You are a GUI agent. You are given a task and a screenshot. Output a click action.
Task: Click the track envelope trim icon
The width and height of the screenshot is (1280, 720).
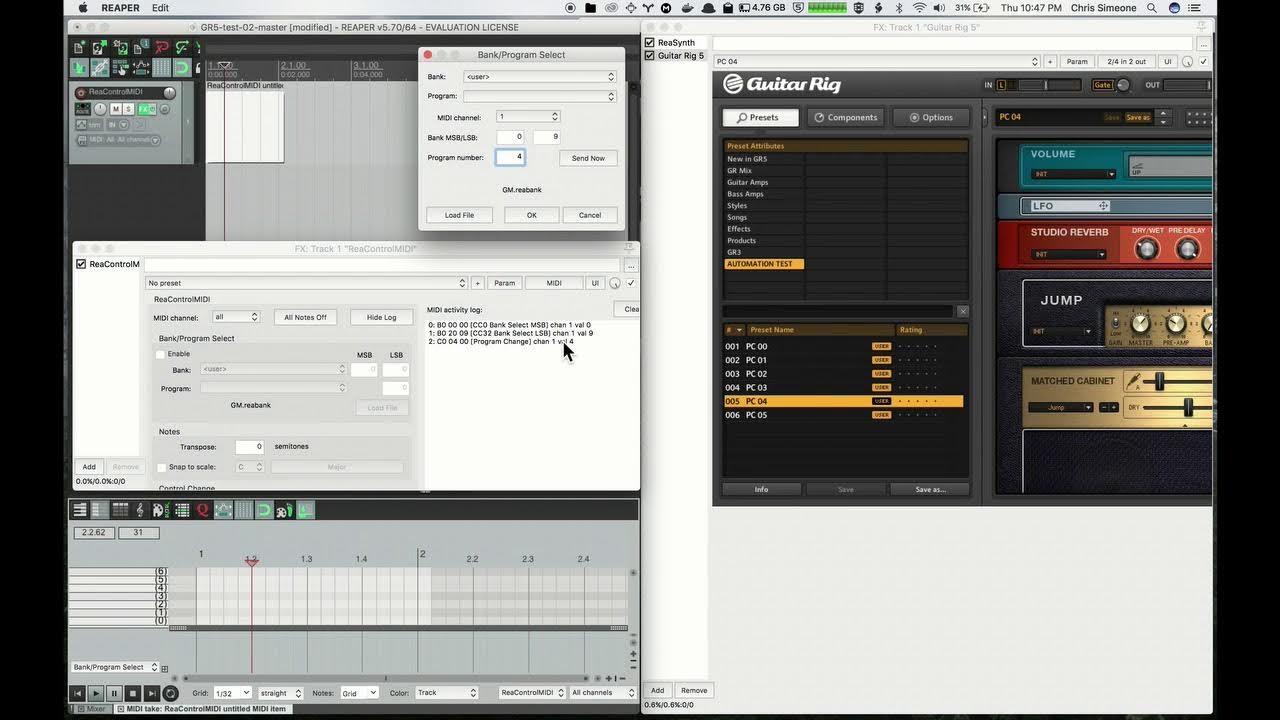pyautogui.click(x=81, y=124)
